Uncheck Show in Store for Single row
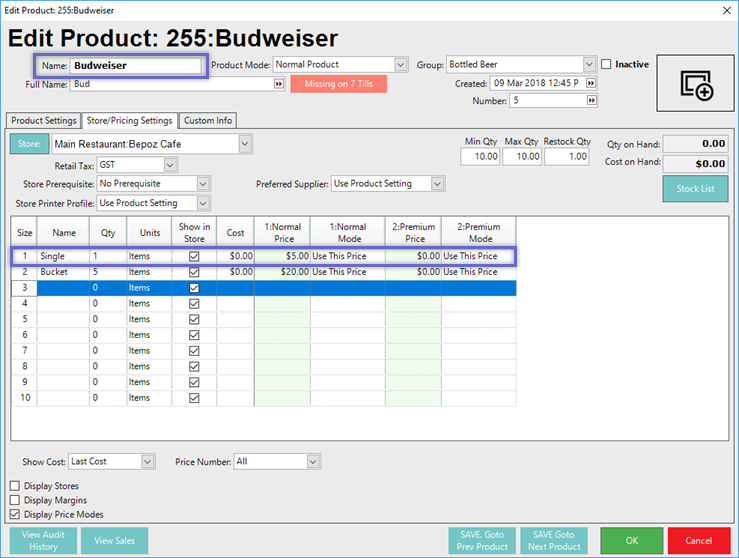The width and height of the screenshot is (739, 558). 194,257
